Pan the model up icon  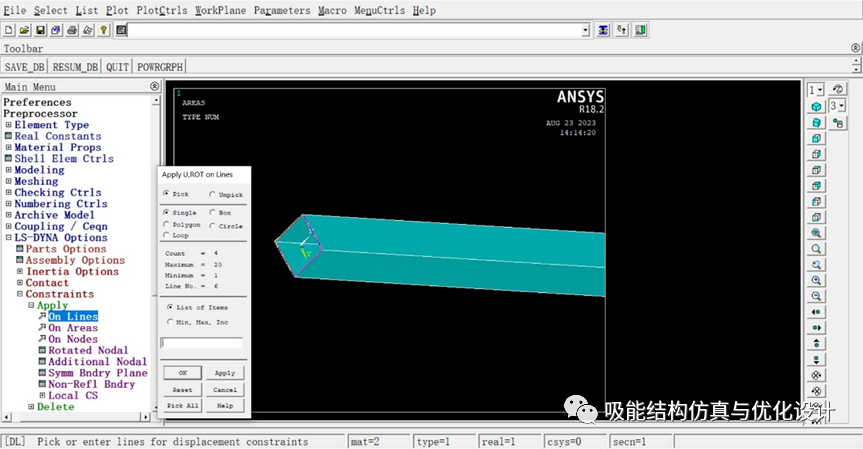pos(816,343)
